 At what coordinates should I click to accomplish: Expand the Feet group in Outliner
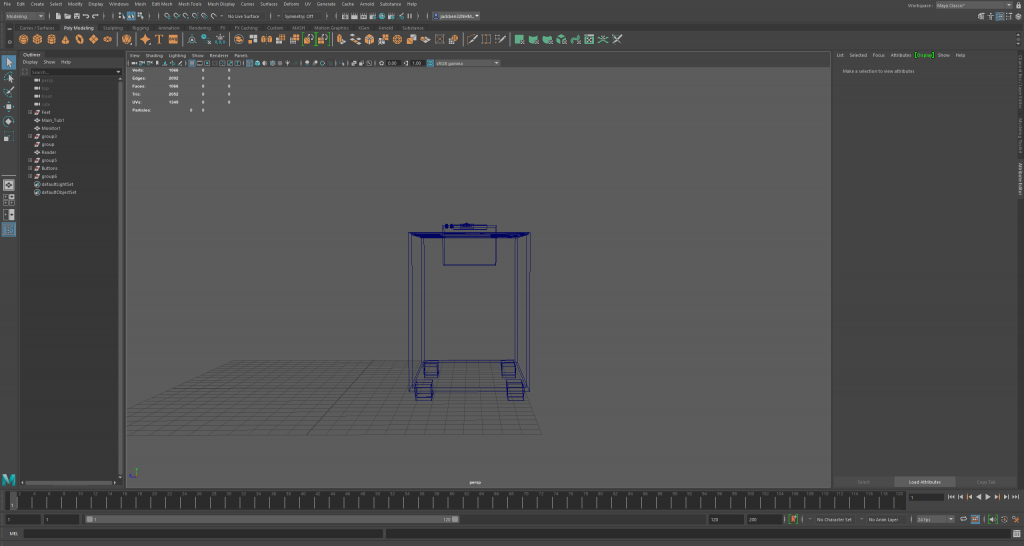pyautogui.click(x=30, y=112)
